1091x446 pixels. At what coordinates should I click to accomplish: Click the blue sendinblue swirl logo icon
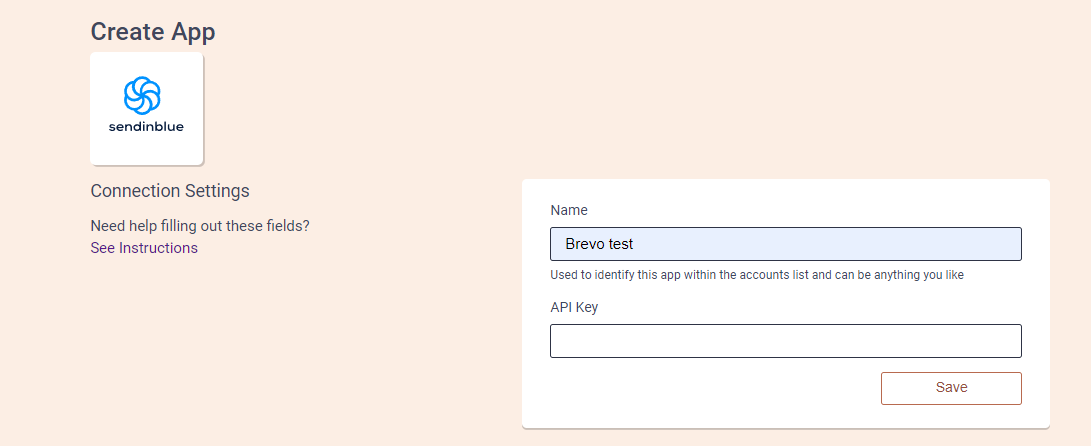click(x=142, y=95)
